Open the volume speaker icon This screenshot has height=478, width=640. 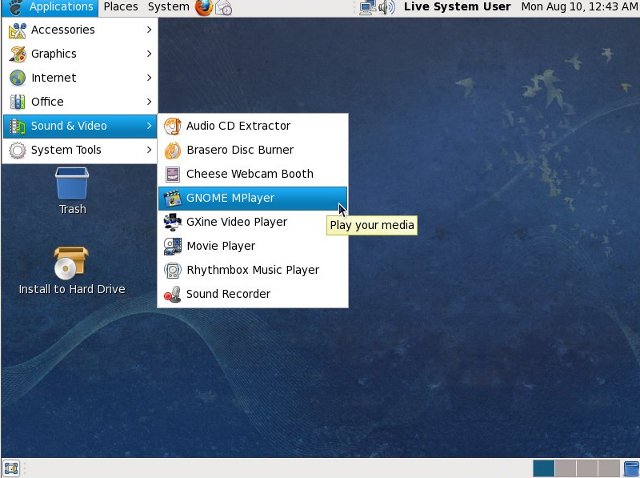[x=387, y=7]
